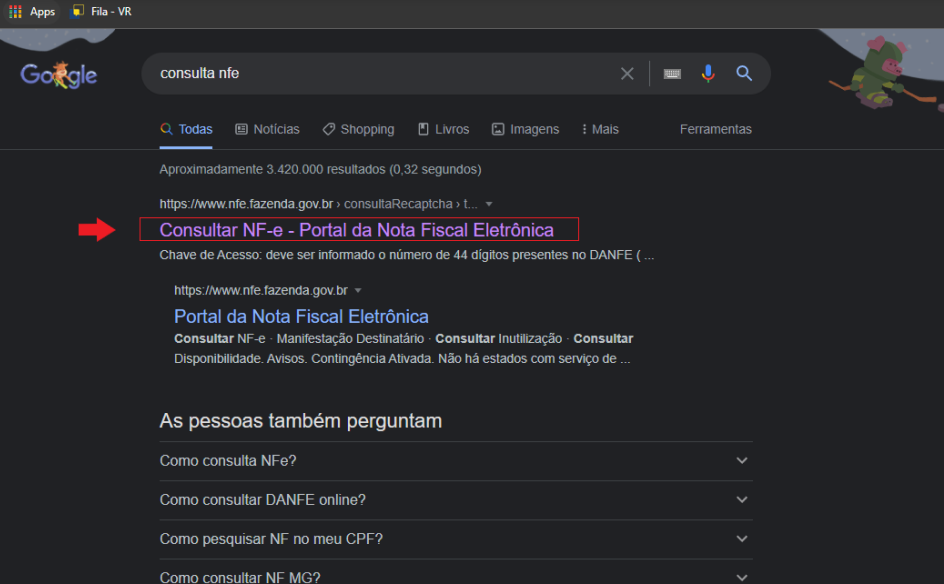Switch to the Notícias tab

(267, 129)
